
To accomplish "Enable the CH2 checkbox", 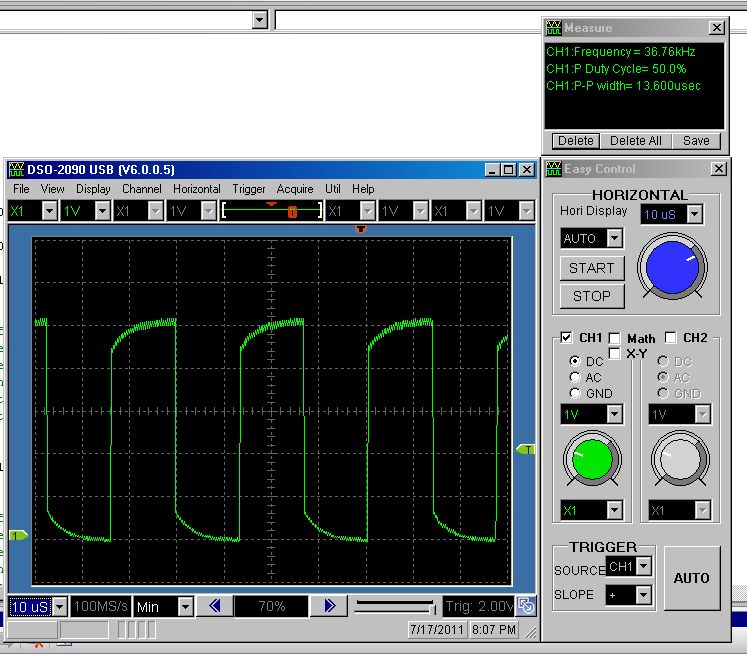I will click(670, 338).
